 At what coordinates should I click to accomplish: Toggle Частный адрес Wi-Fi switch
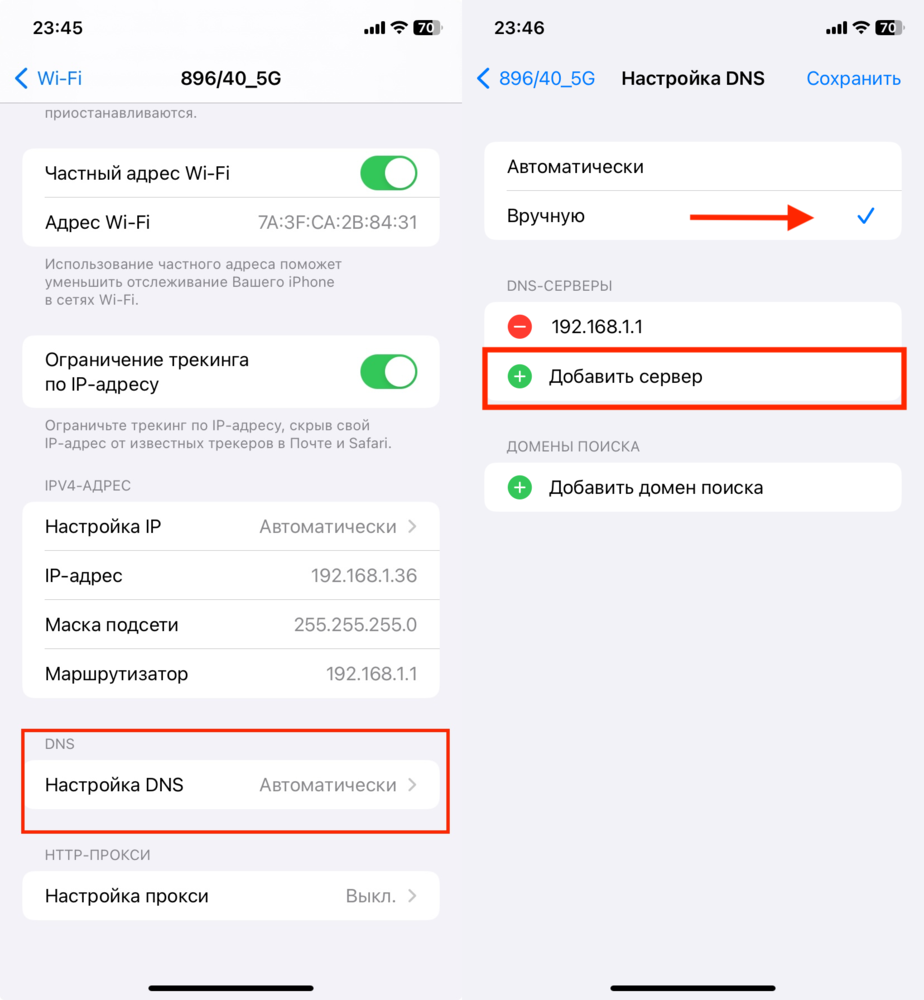[x=388, y=173]
